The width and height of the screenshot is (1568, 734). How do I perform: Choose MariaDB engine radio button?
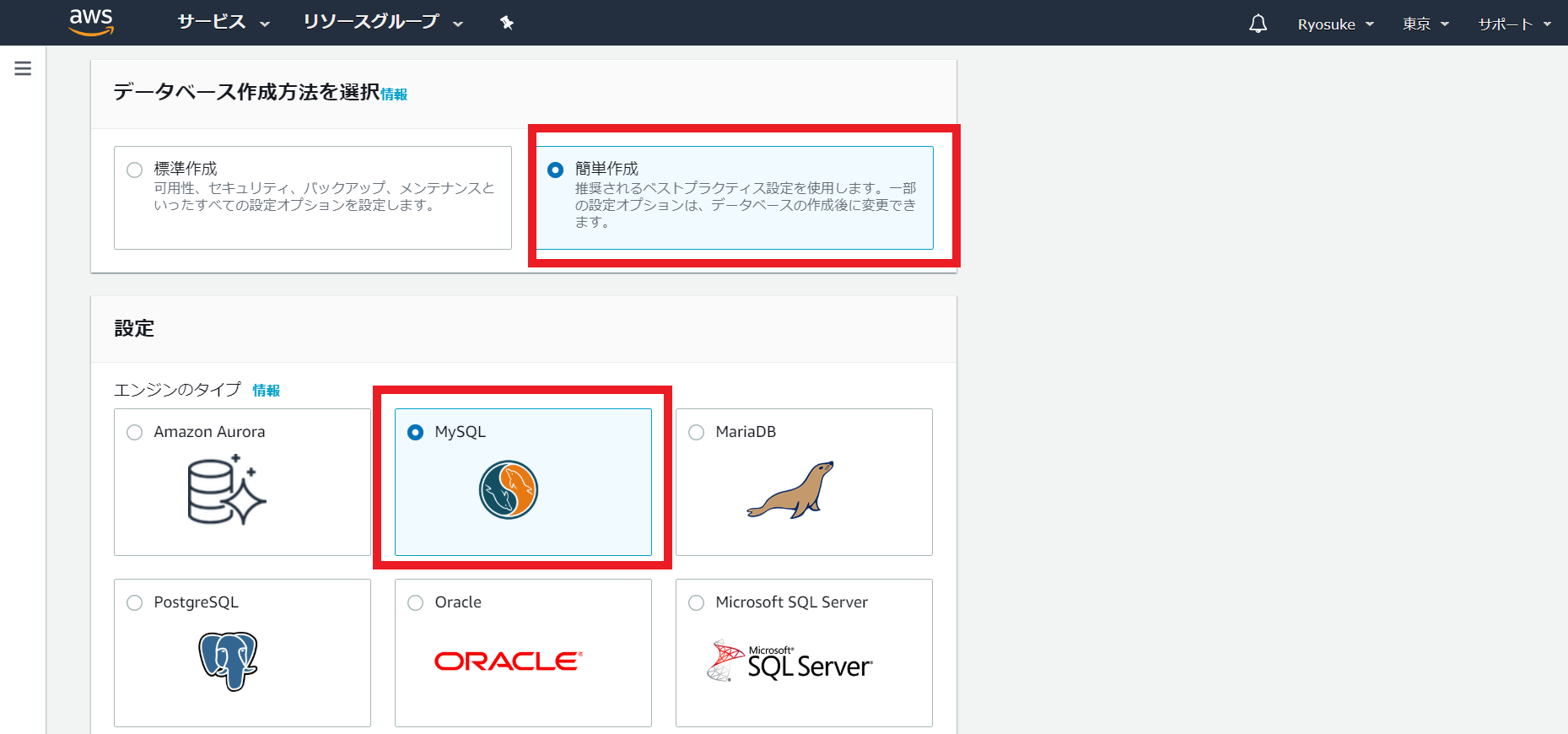696,432
